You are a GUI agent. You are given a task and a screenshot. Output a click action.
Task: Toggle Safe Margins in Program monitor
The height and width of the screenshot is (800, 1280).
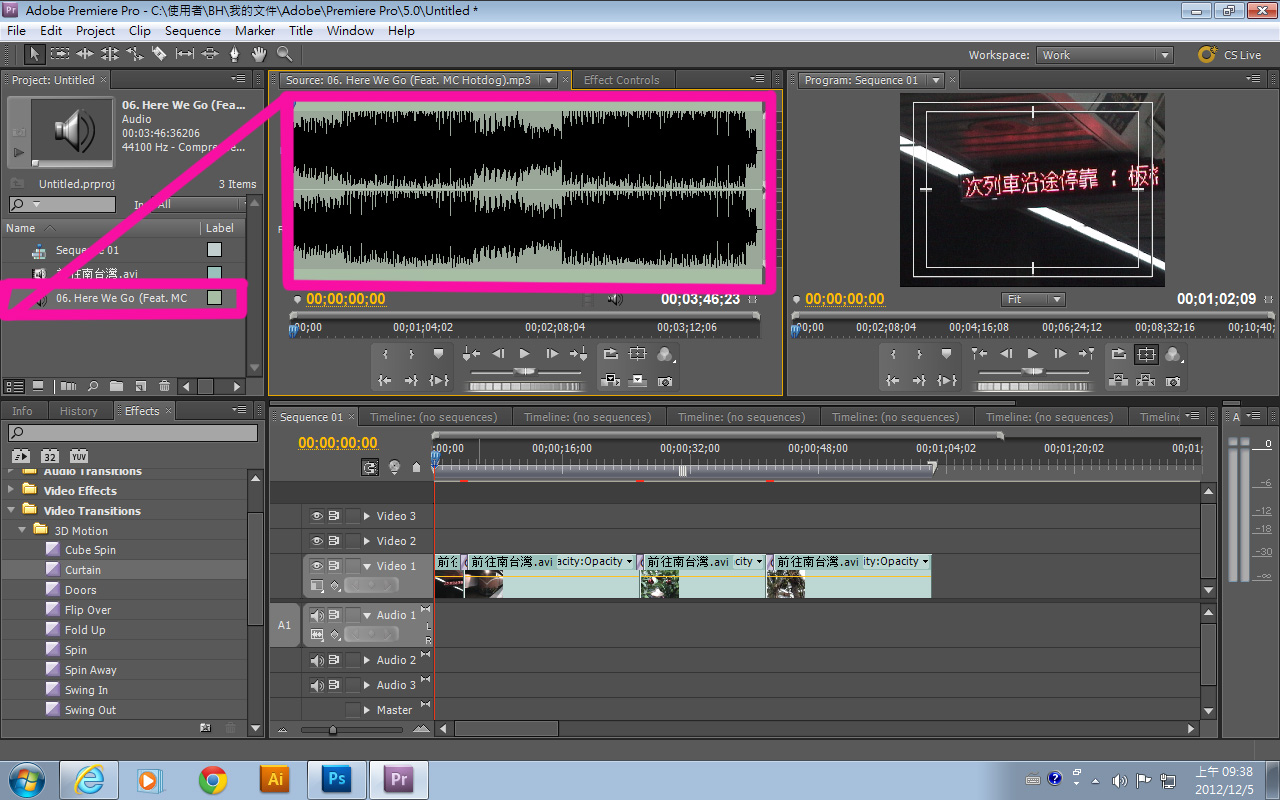coord(1146,354)
